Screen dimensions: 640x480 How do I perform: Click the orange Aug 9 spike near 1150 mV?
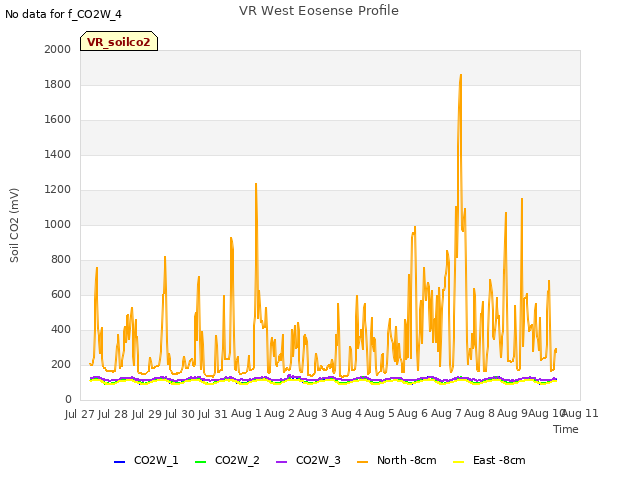pyautogui.click(x=522, y=200)
